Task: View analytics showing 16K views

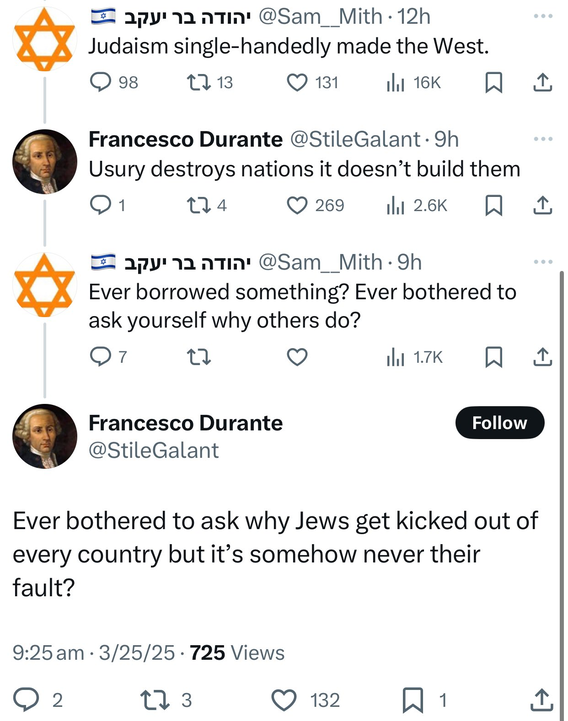Action: [413, 82]
